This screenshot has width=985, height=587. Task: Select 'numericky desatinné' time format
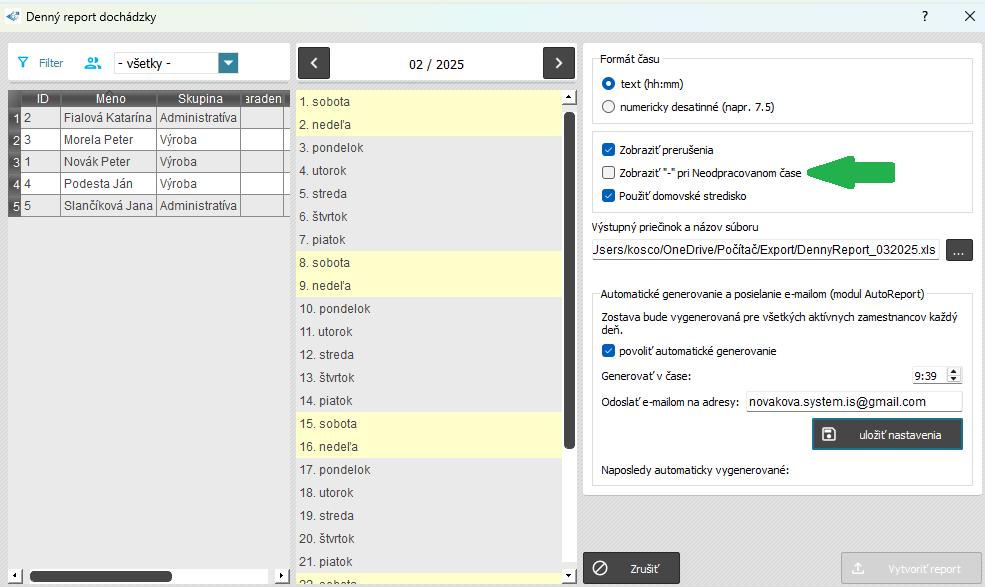coord(609,106)
